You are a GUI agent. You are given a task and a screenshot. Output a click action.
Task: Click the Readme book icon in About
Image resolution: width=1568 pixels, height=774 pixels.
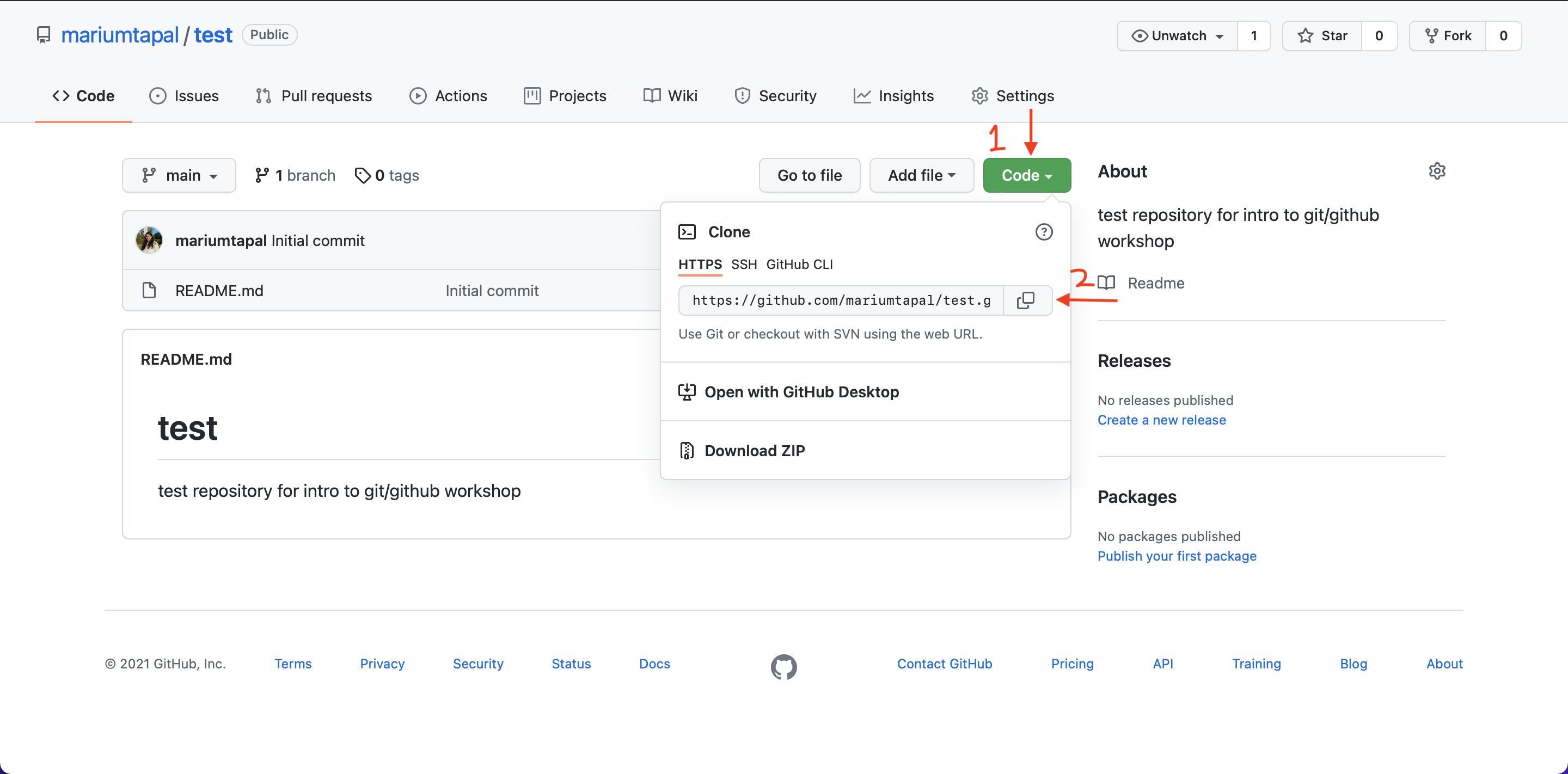click(1107, 283)
